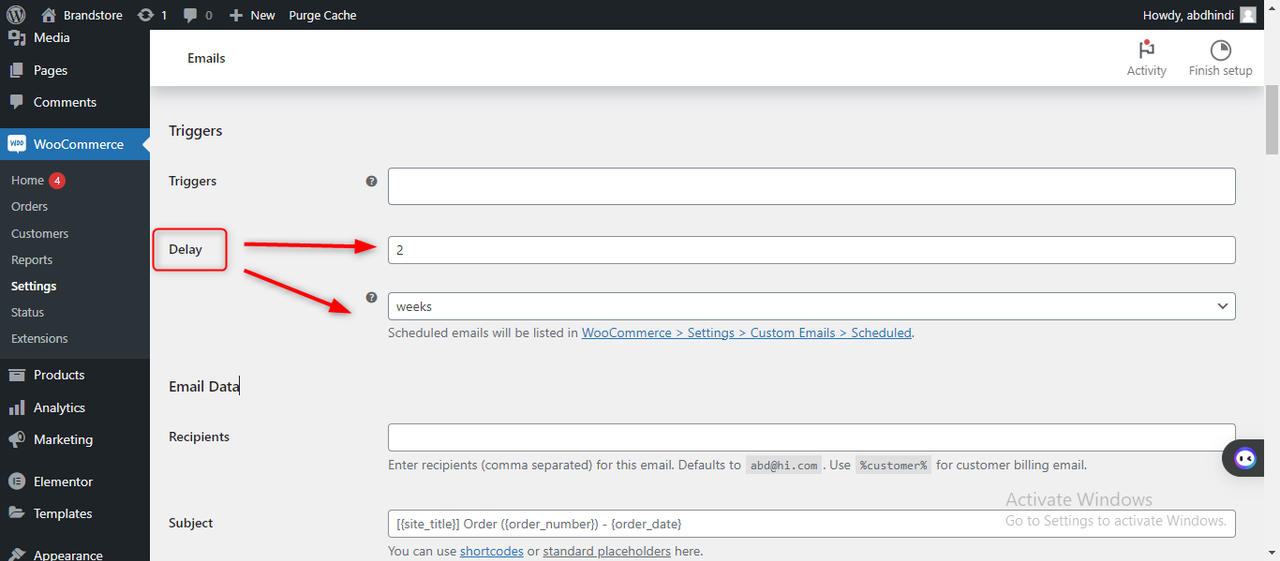Click the Media sidebar icon

(16, 38)
